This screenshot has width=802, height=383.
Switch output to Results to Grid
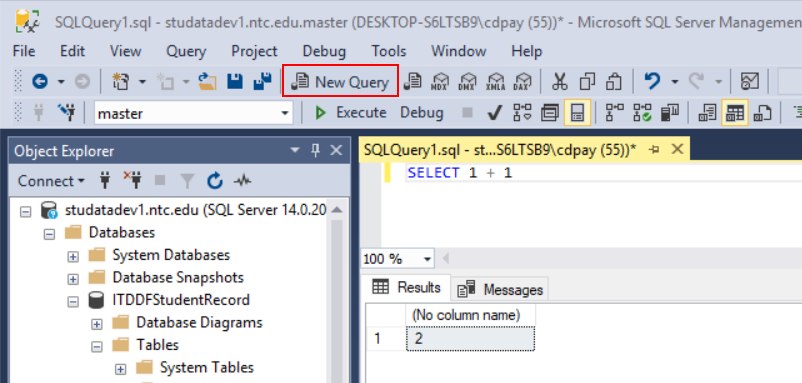[735, 113]
